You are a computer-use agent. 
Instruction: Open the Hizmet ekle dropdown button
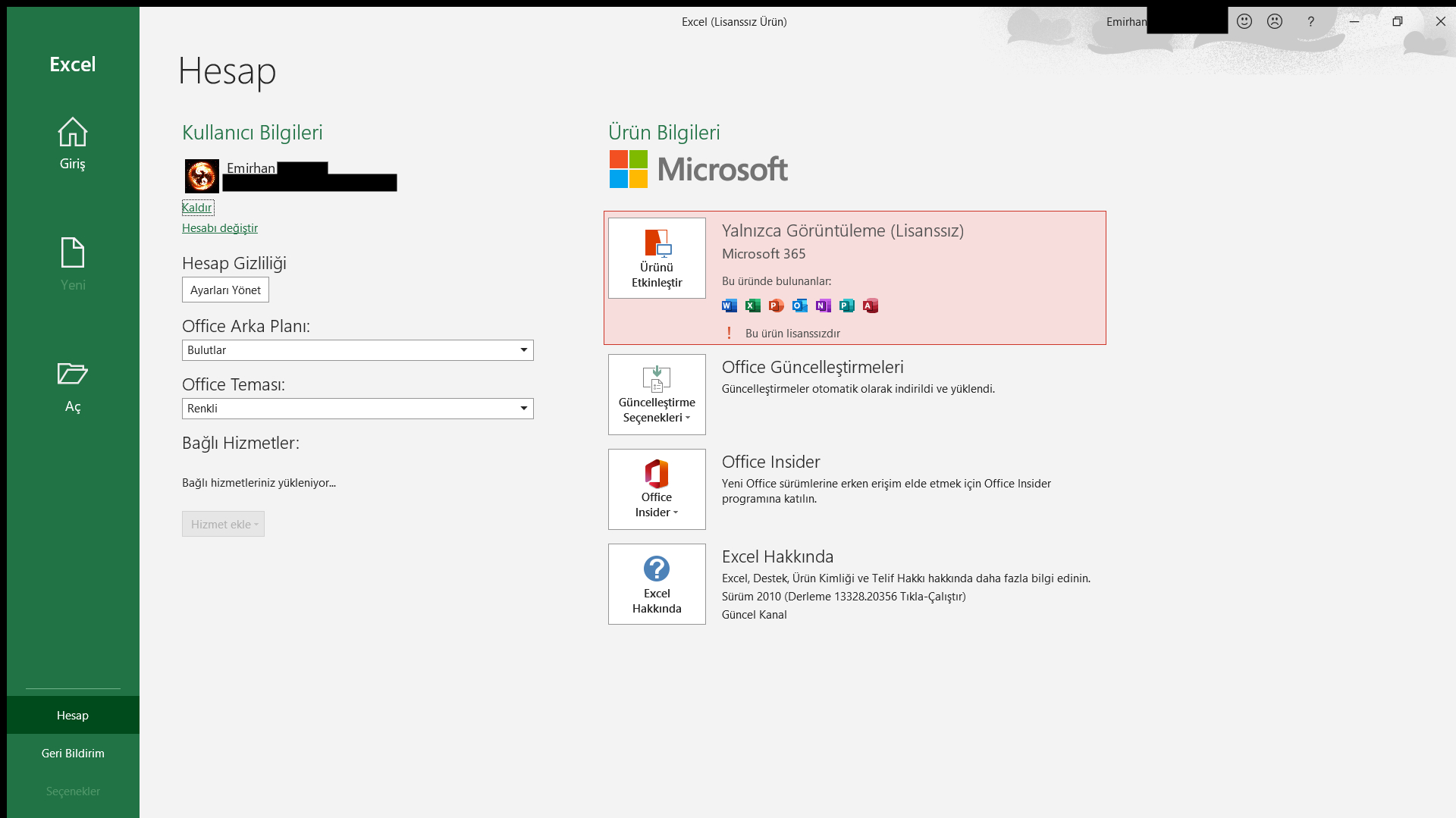(223, 524)
